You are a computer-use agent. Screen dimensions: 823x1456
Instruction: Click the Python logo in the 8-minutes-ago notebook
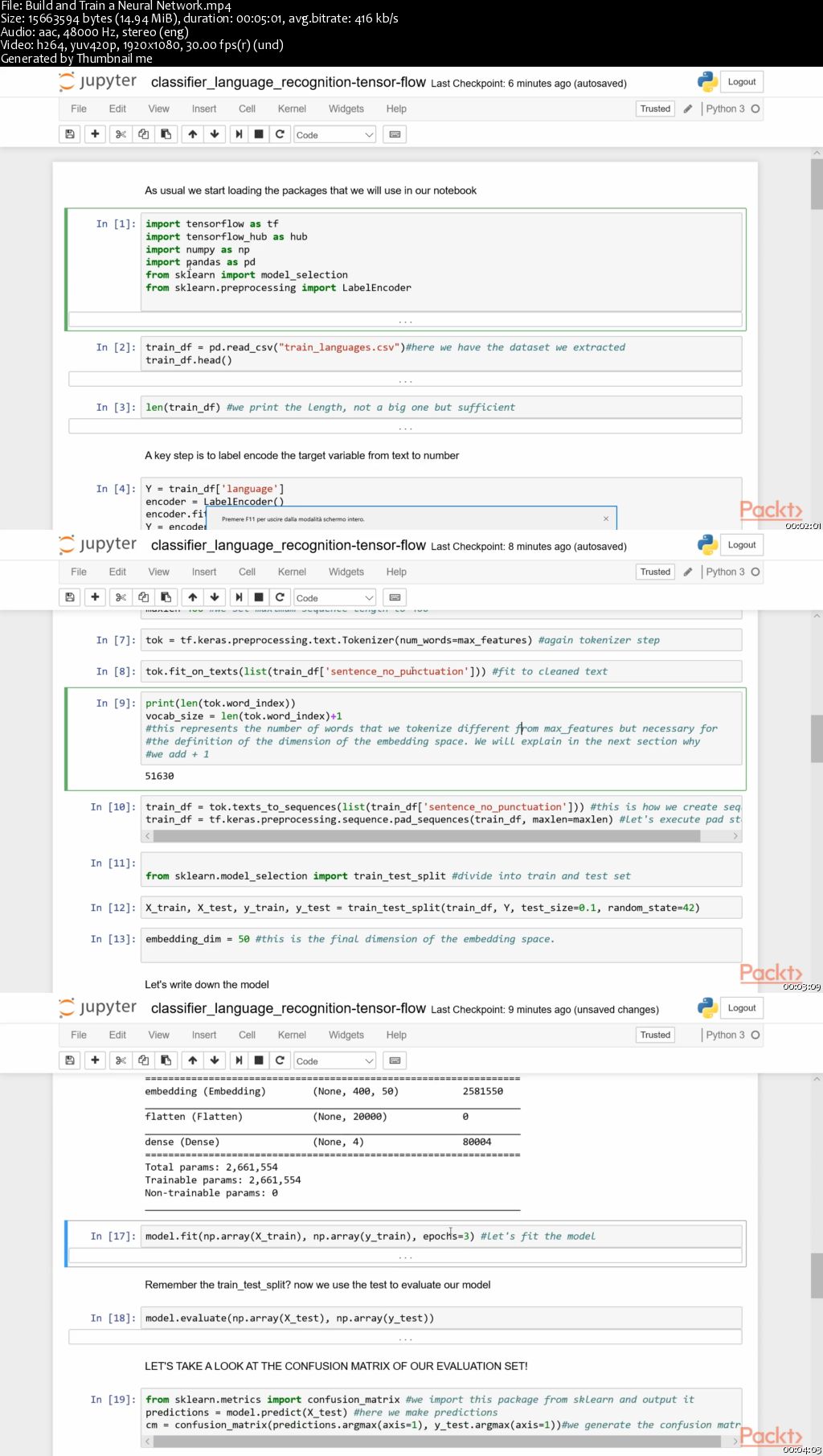point(707,545)
